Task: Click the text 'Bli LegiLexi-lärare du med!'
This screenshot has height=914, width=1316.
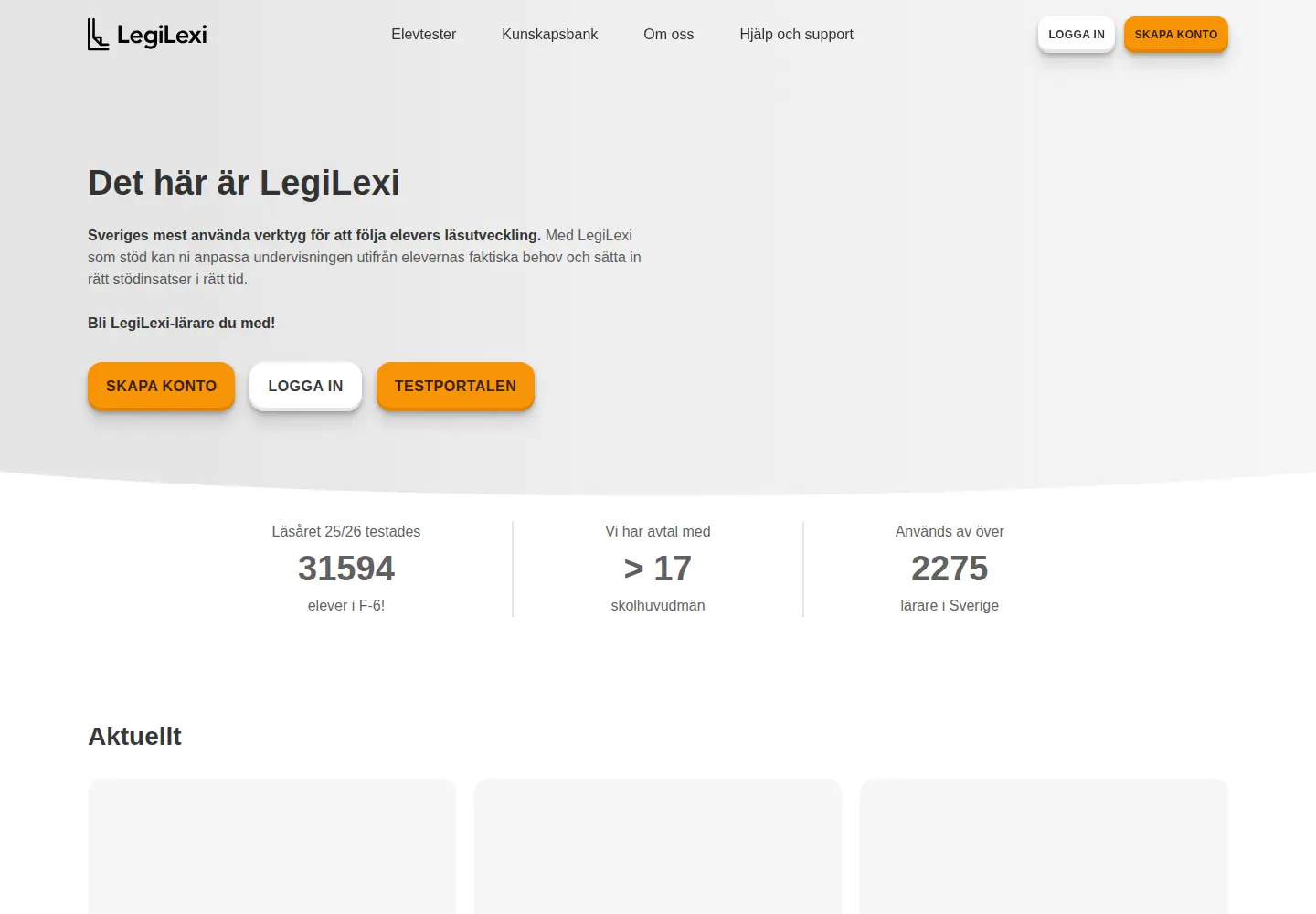Action: pos(181,323)
